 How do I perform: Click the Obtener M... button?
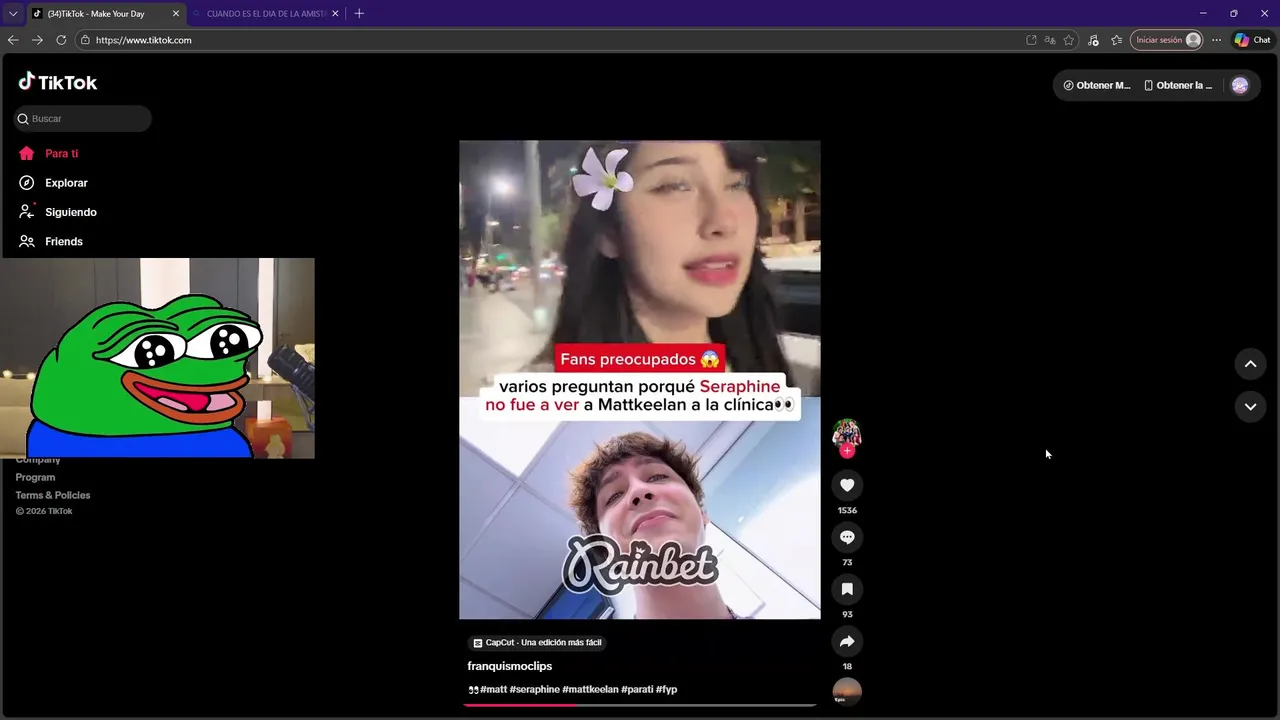tap(1097, 85)
